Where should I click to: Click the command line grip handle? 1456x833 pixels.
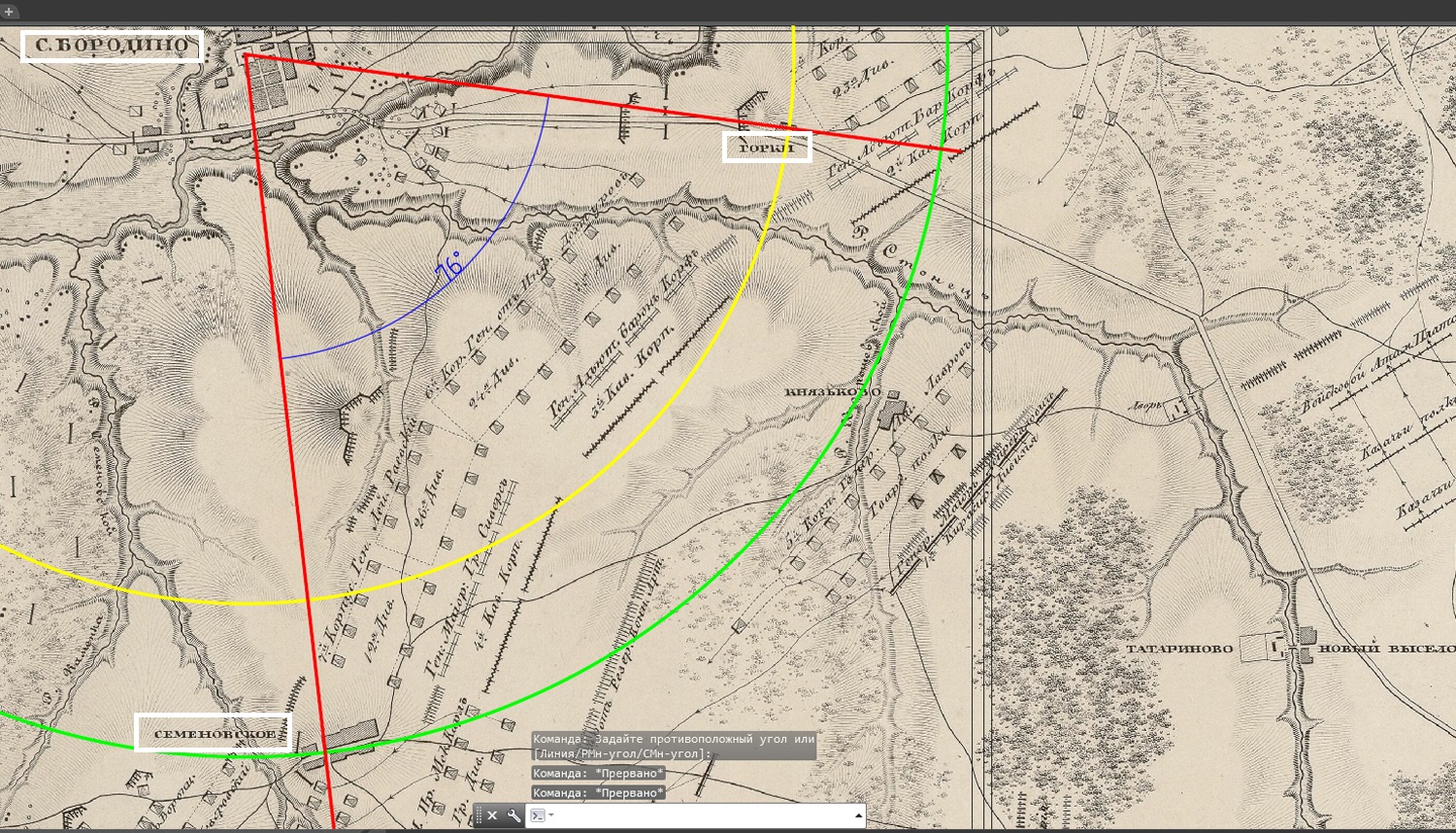[479, 816]
